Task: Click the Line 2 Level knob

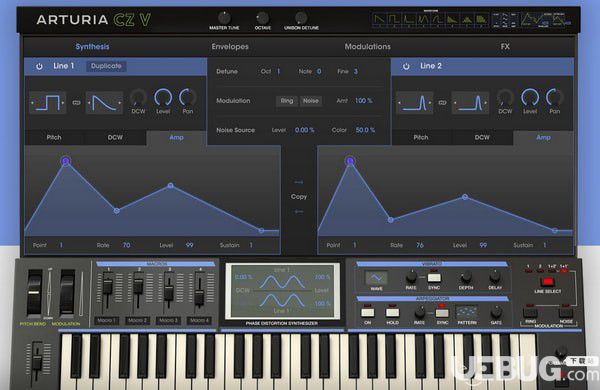Action: 530,98
